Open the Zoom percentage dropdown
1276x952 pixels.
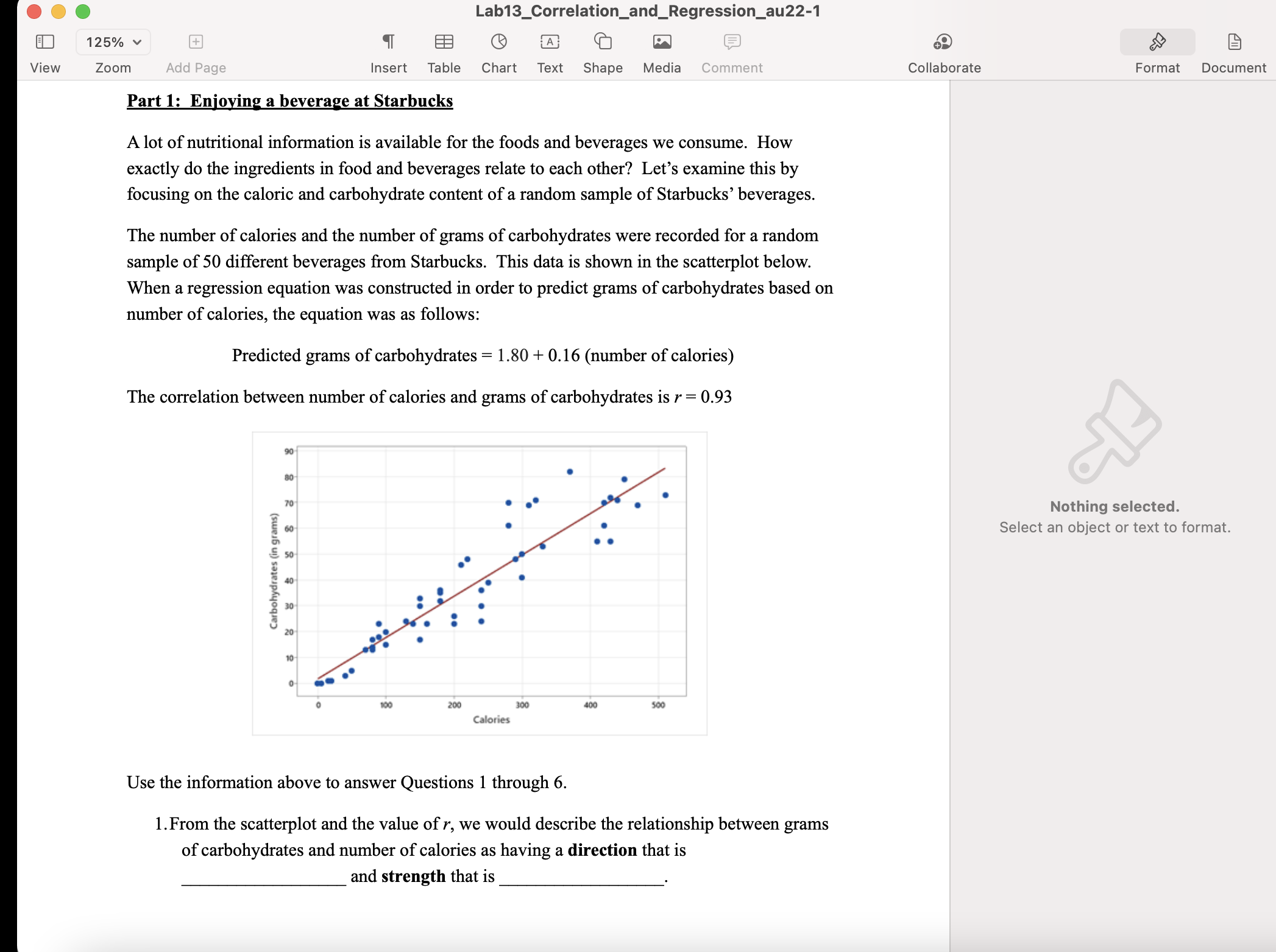(113, 41)
